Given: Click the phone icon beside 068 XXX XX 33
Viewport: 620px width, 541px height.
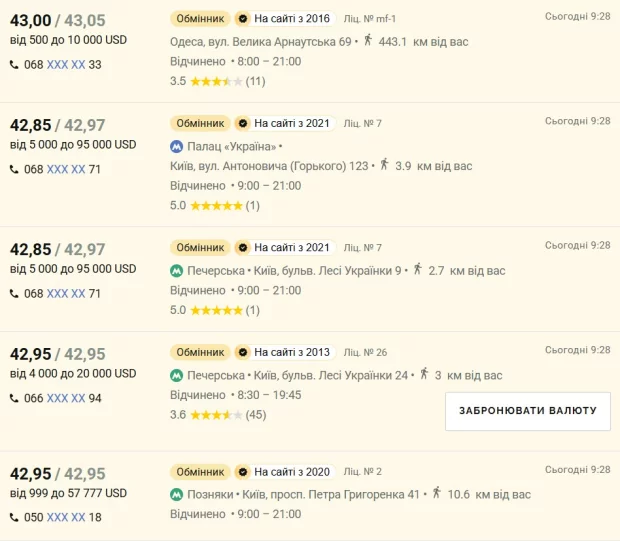Looking at the screenshot, I should (14, 65).
